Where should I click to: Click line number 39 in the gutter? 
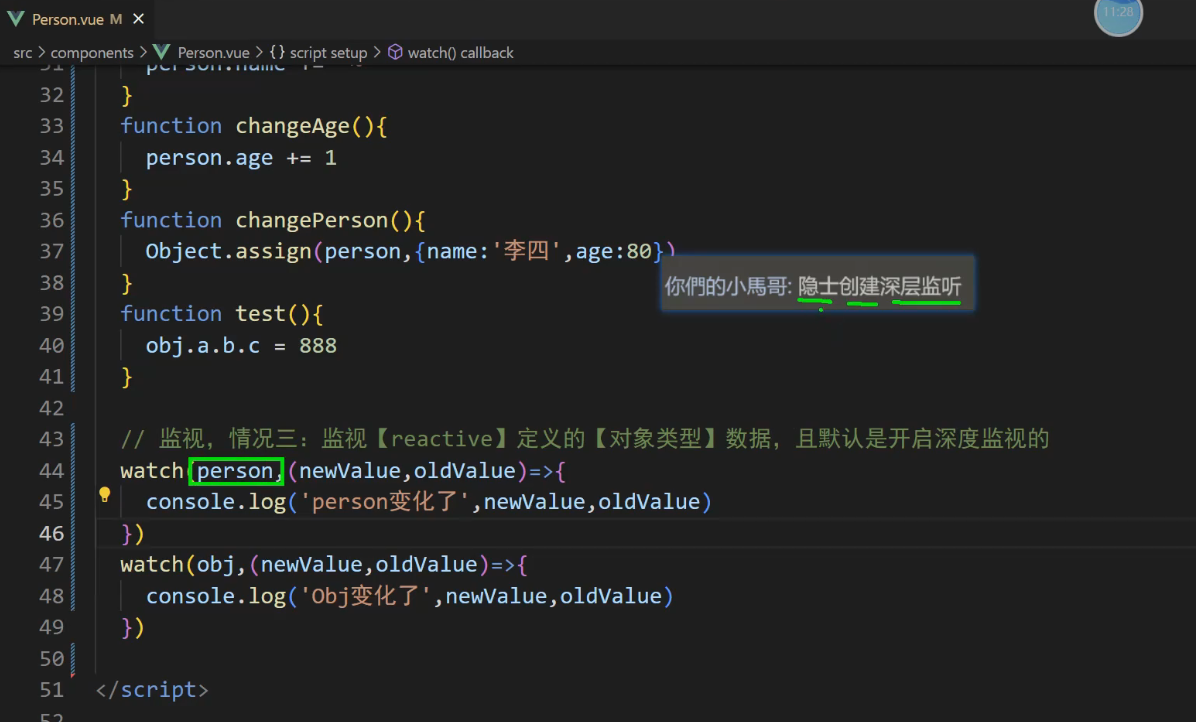(52, 313)
